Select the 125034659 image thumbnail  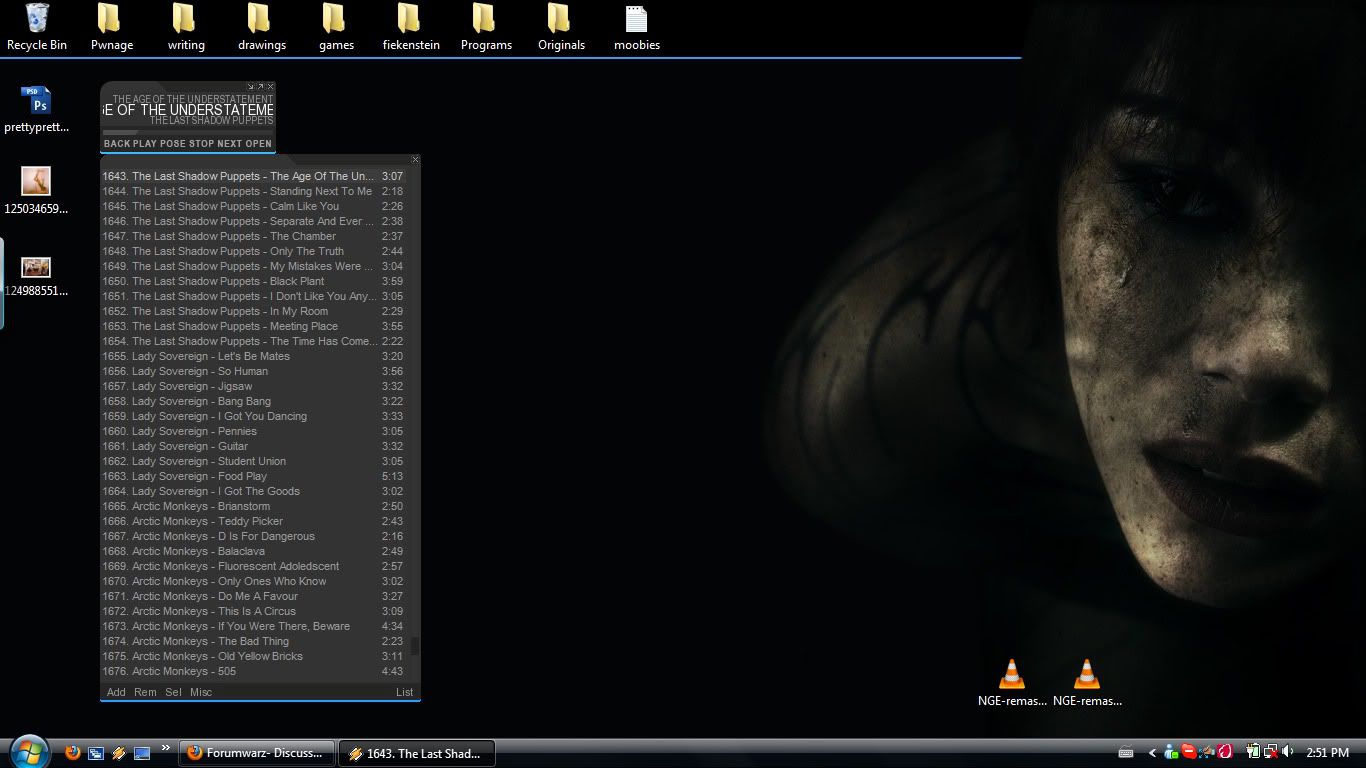point(37,191)
